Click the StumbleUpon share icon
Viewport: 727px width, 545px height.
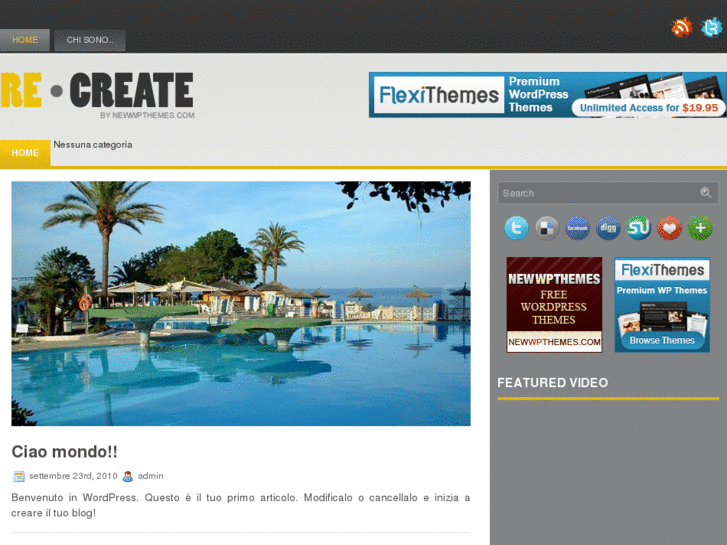coord(638,228)
